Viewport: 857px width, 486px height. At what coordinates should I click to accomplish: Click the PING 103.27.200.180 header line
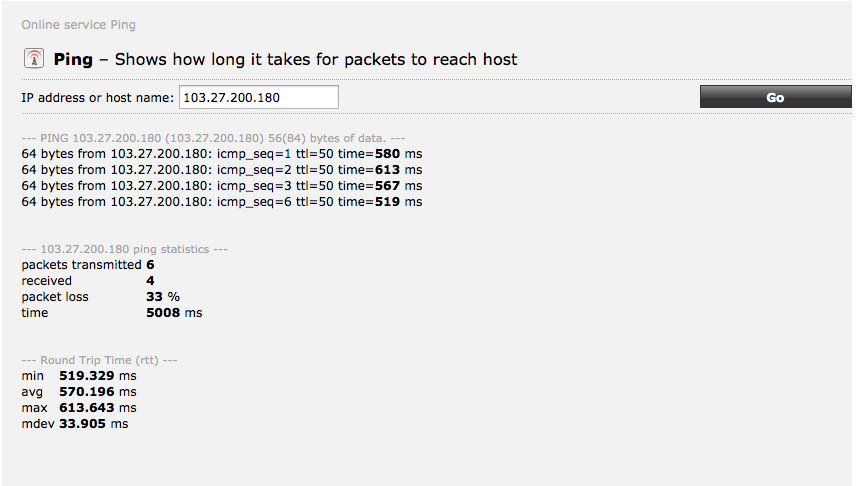(213, 138)
